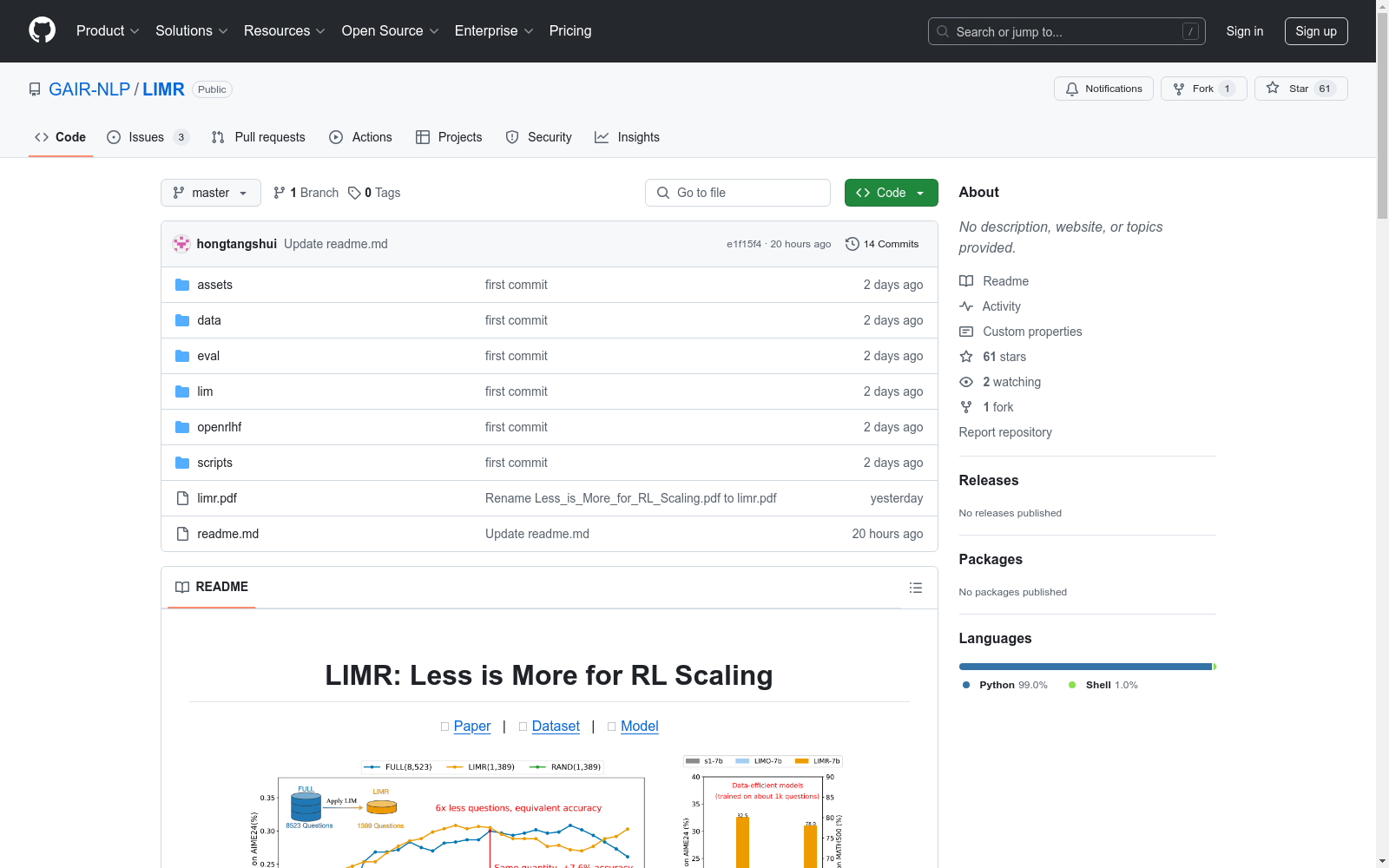Viewport: 1389px width, 868px height.
Task: Click the repository book icon beside GAIR-NLP
Action: click(35, 89)
